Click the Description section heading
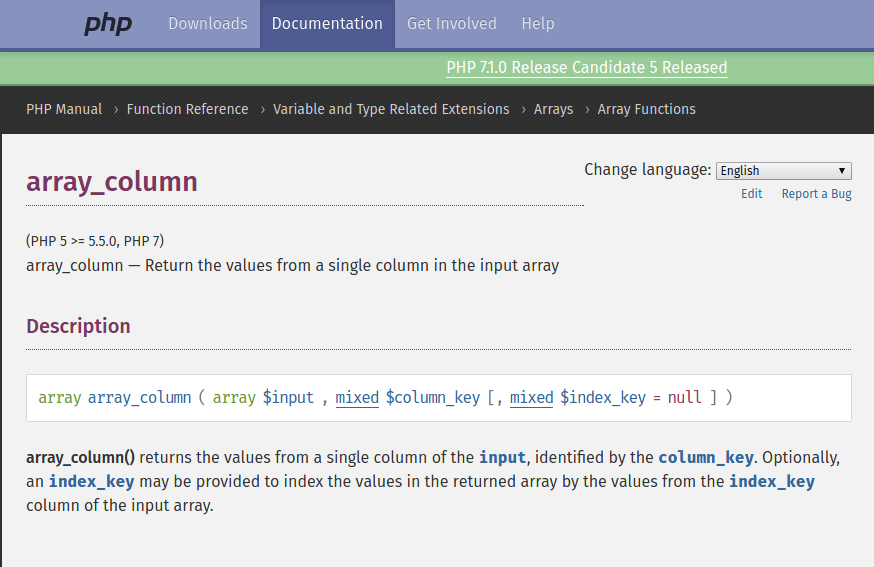 78,326
